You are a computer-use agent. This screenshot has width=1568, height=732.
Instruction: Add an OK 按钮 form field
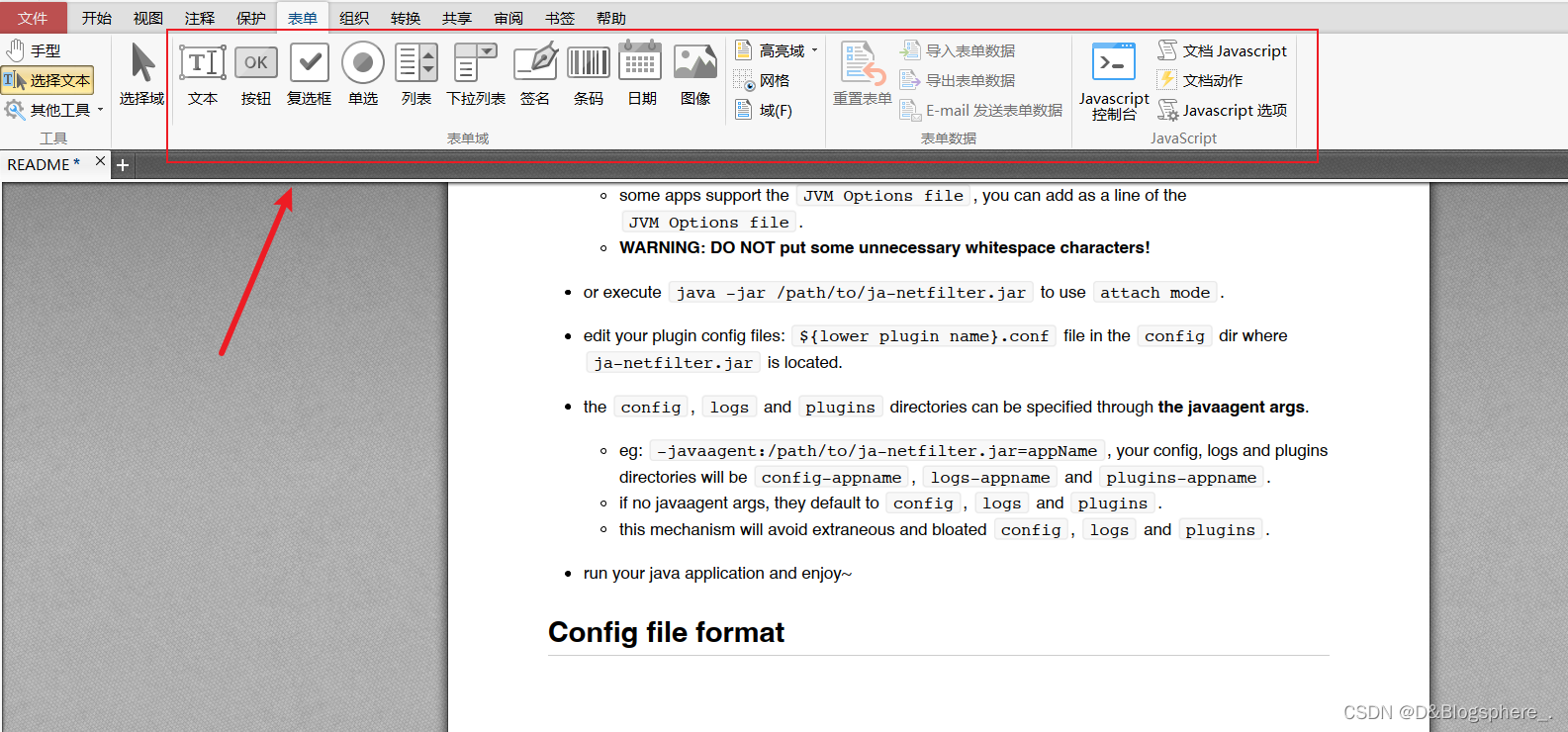pos(256,74)
